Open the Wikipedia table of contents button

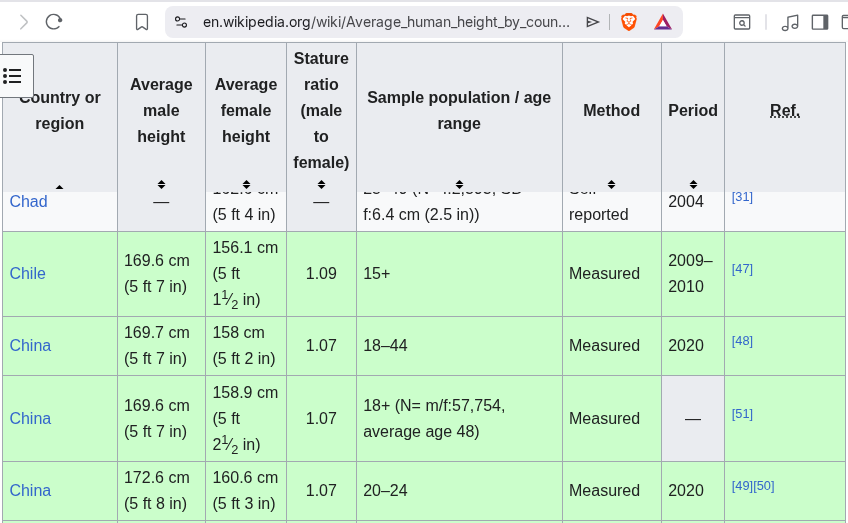coord(12,76)
